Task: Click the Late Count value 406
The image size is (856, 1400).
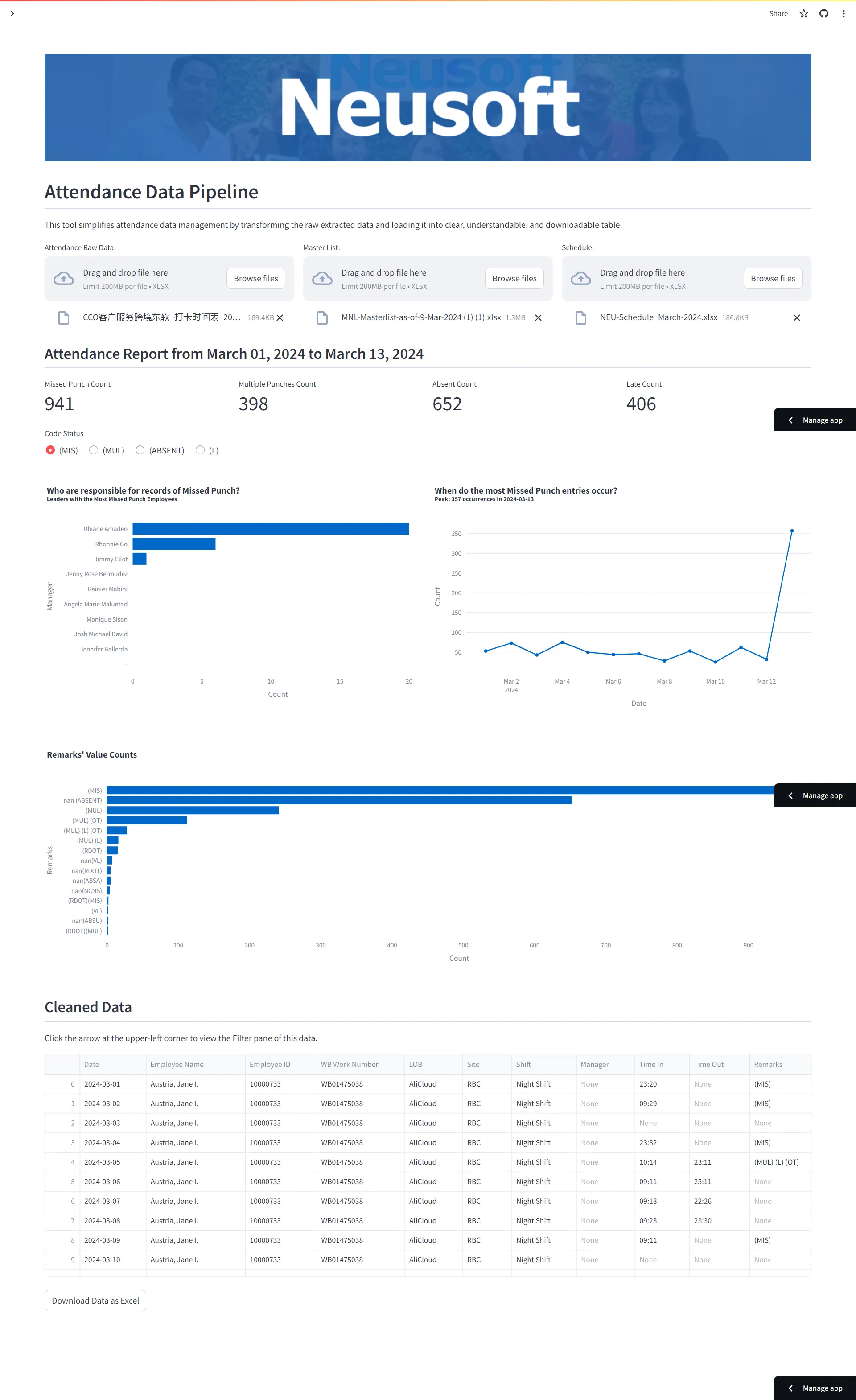Action: [641, 404]
